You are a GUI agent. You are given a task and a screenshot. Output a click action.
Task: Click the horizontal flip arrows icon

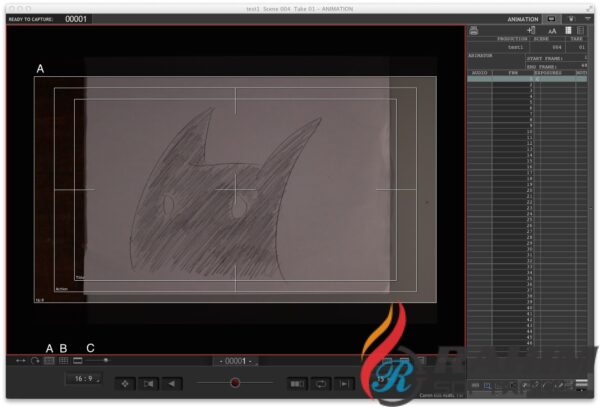21,361
